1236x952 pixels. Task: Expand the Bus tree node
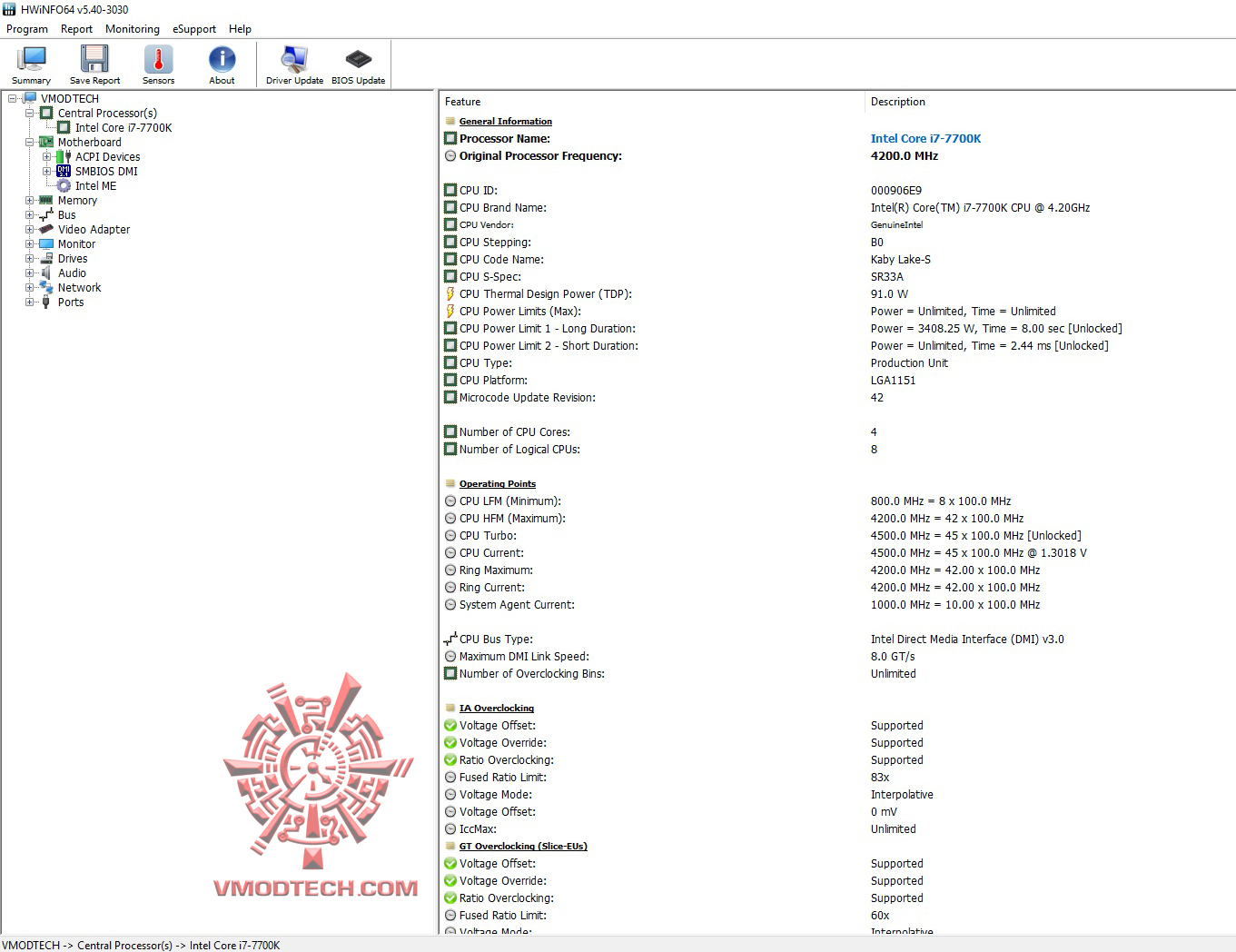pos(29,214)
